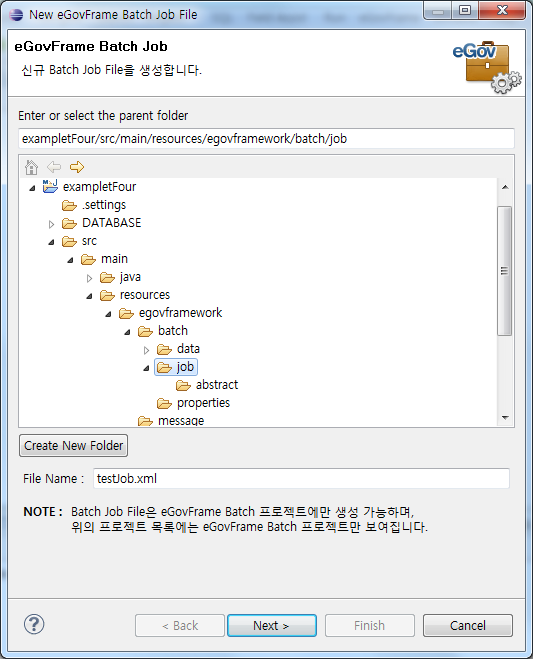Click the tree scrollbar down arrow

(x=505, y=418)
